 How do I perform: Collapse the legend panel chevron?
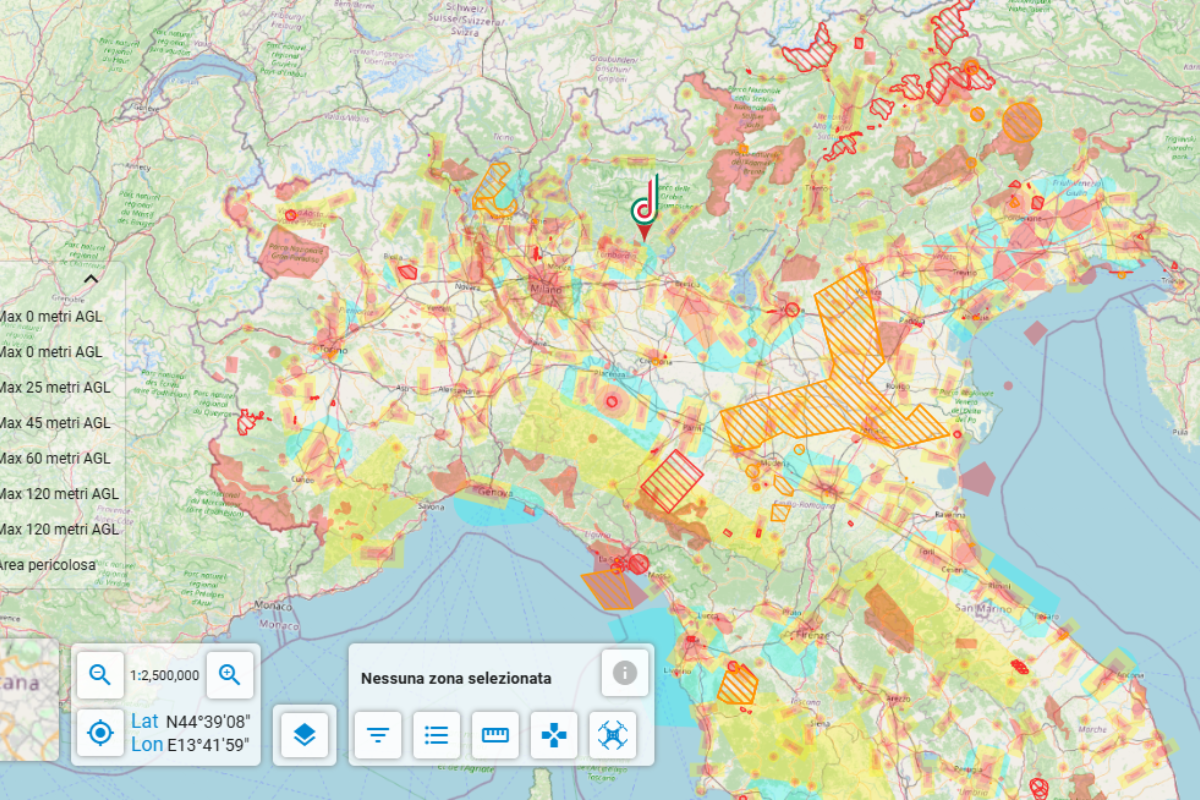[x=90, y=280]
